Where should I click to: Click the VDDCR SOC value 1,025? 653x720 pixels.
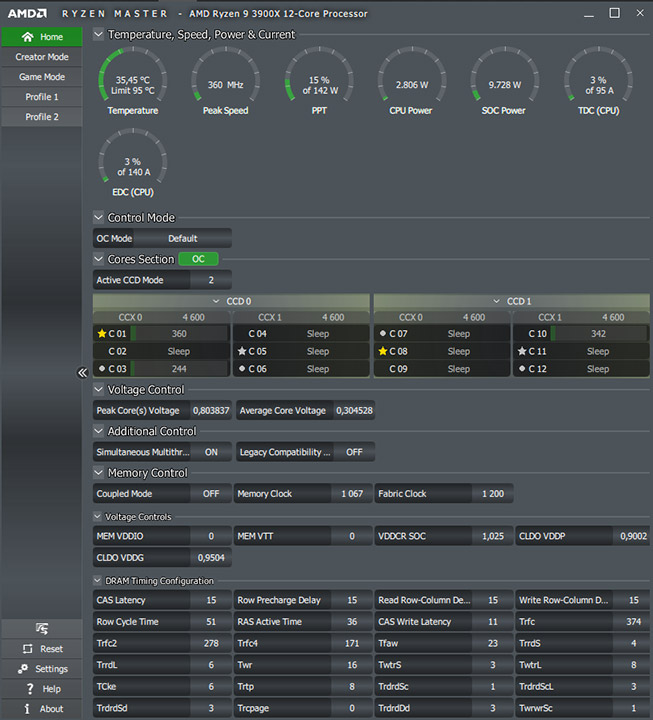(x=493, y=536)
